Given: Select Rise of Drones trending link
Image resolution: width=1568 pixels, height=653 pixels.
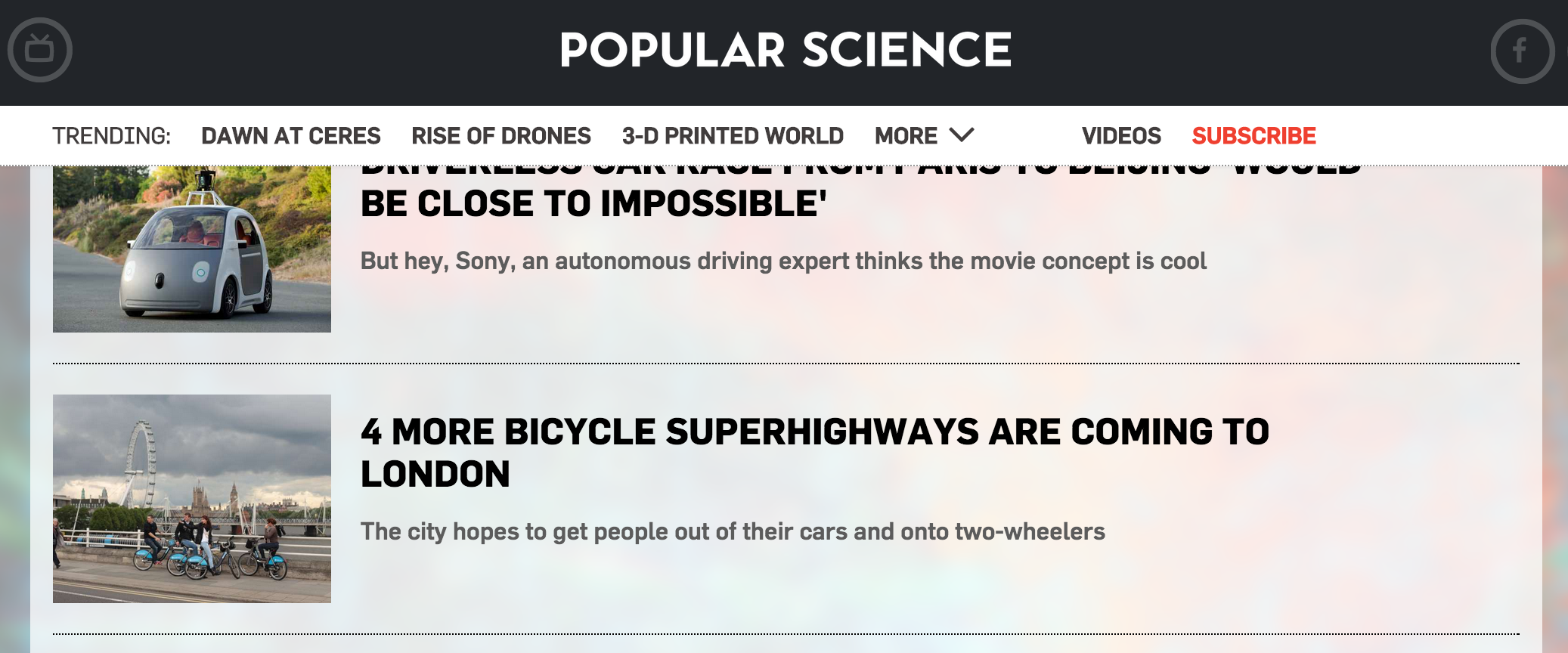Looking at the screenshot, I should click(501, 136).
